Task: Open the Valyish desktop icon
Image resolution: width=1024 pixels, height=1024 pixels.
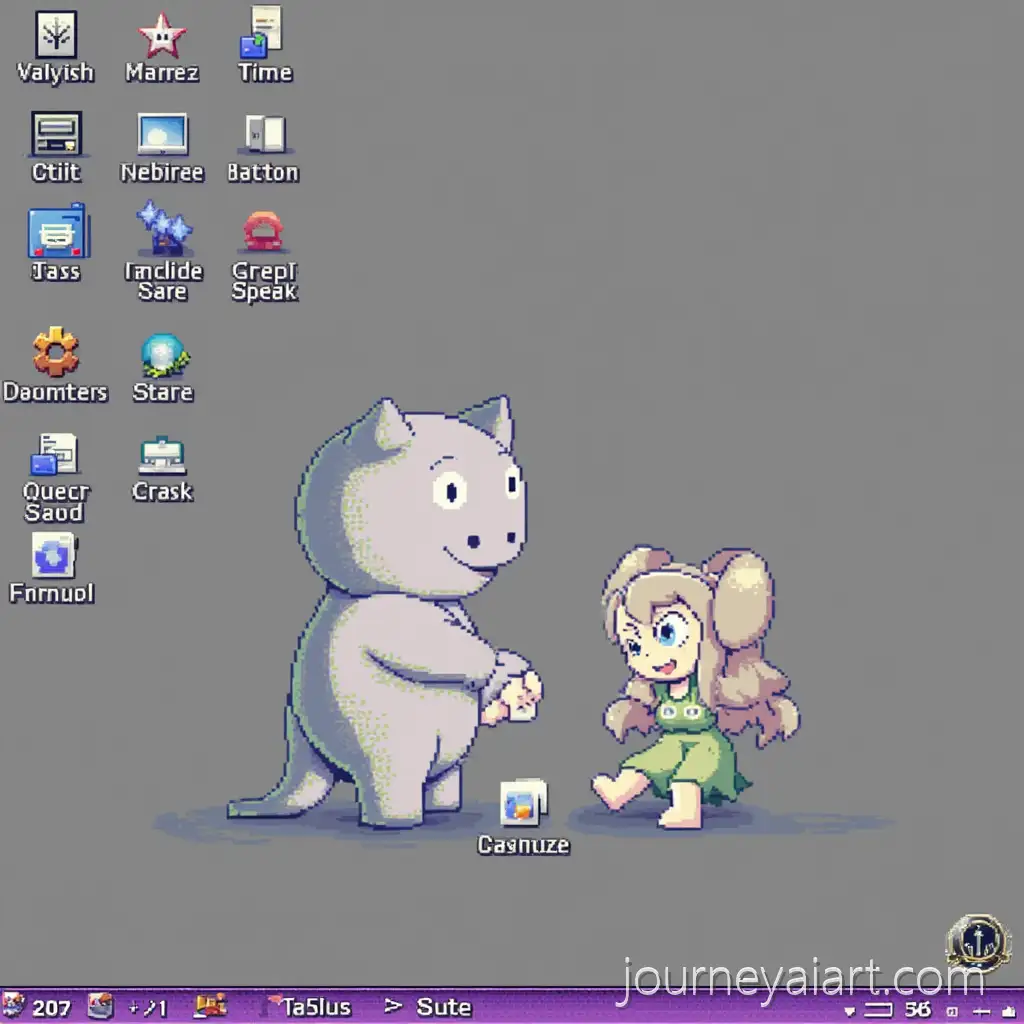Action: [x=55, y=36]
